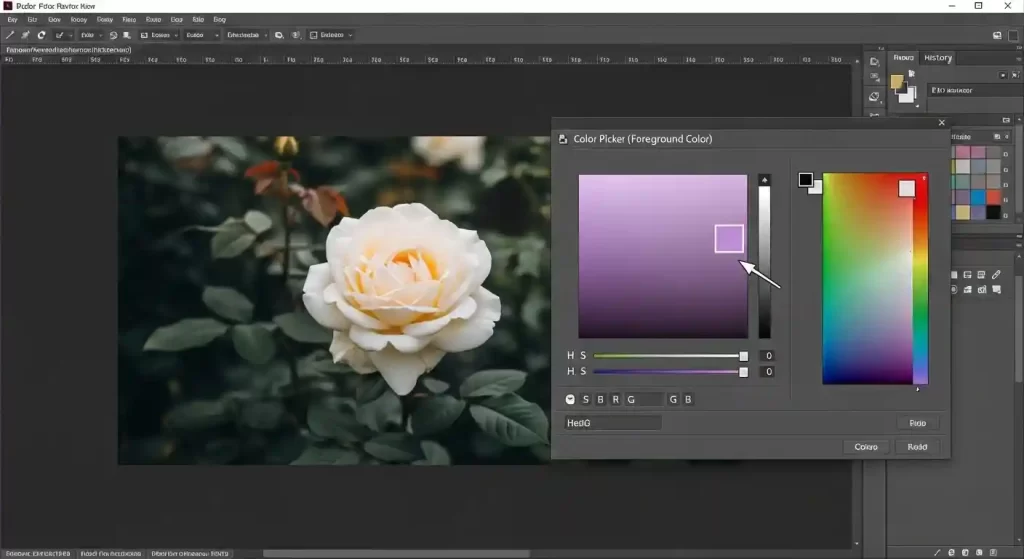The width and height of the screenshot is (1024, 559).
Task: Click the circle icon before the Dosieen dropdown
Action: pos(113,35)
